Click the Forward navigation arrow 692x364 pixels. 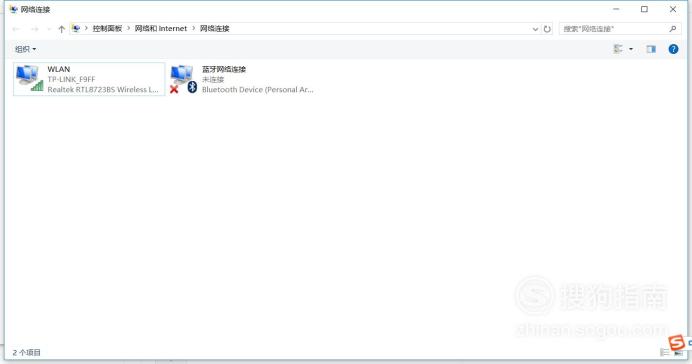(34, 29)
